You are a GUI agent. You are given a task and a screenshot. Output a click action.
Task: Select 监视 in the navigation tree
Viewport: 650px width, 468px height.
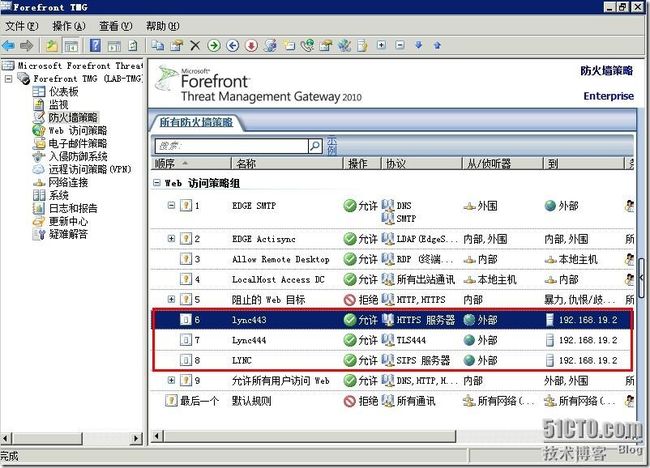[58, 104]
